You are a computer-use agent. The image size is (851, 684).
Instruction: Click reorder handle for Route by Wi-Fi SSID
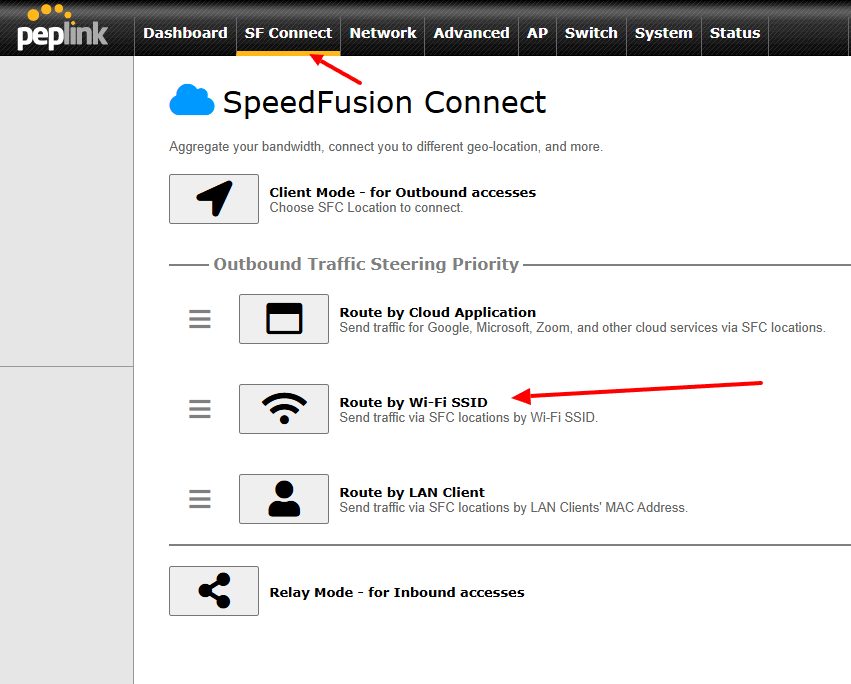[200, 409]
